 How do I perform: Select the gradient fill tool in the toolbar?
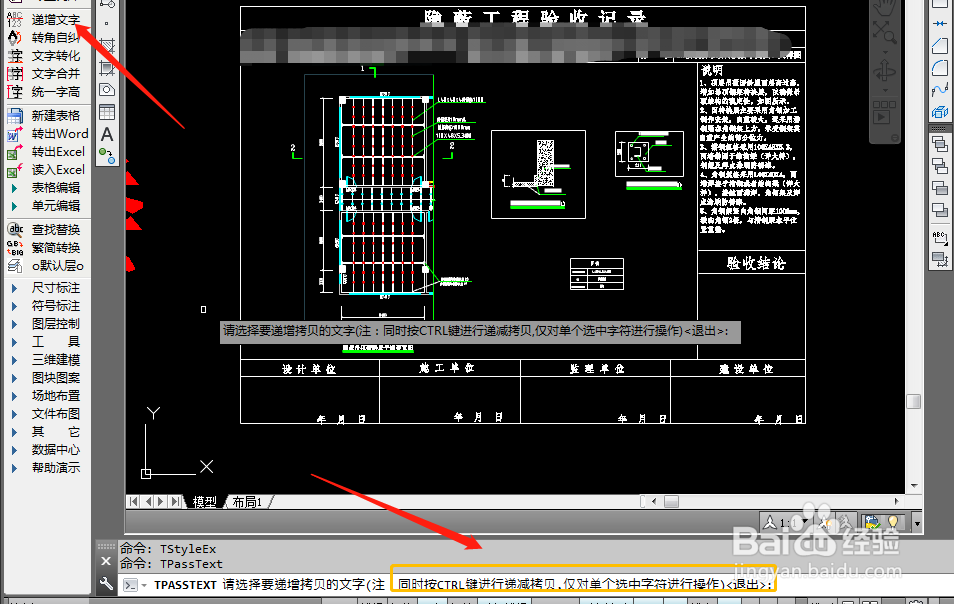tap(107, 68)
